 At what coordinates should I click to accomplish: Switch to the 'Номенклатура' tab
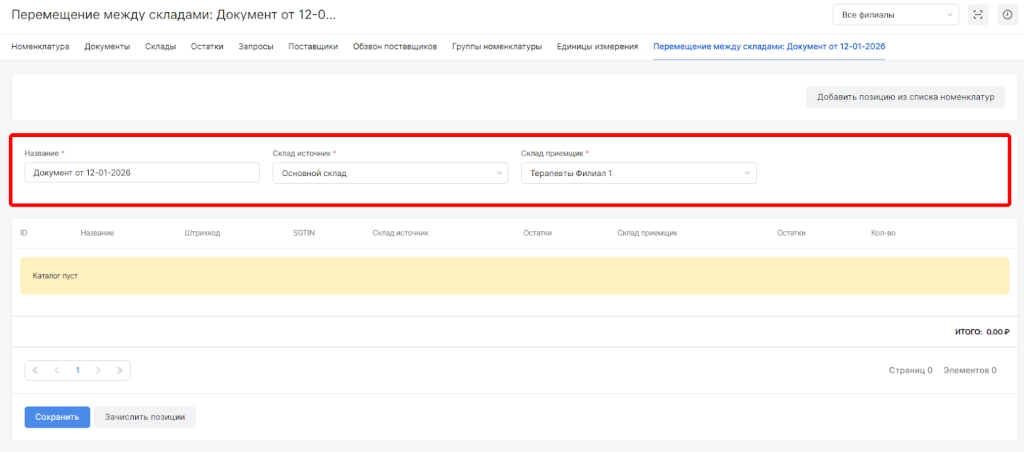(40, 47)
